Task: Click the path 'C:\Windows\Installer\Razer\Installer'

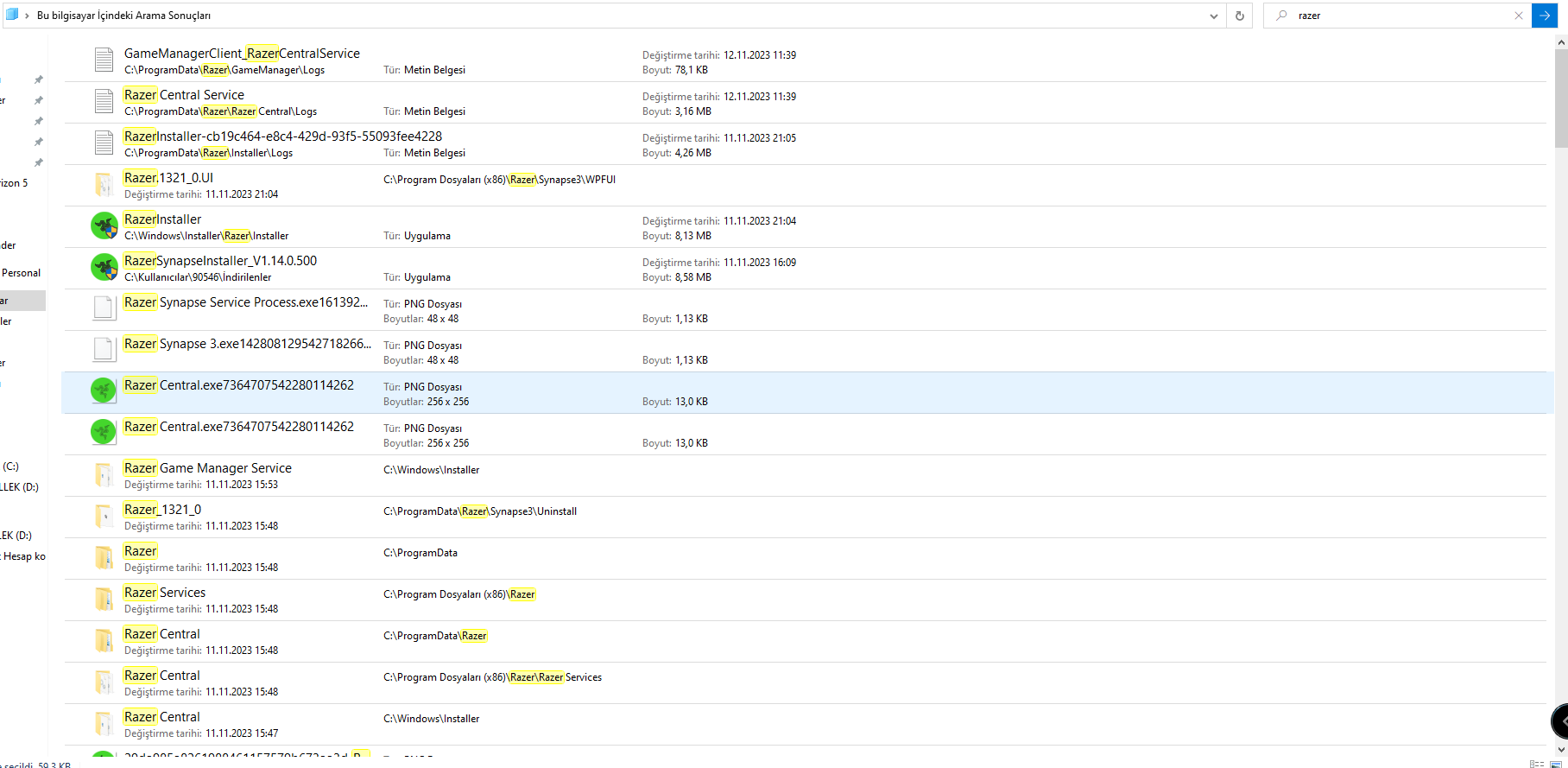Action: pyautogui.click(x=206, y=236)
